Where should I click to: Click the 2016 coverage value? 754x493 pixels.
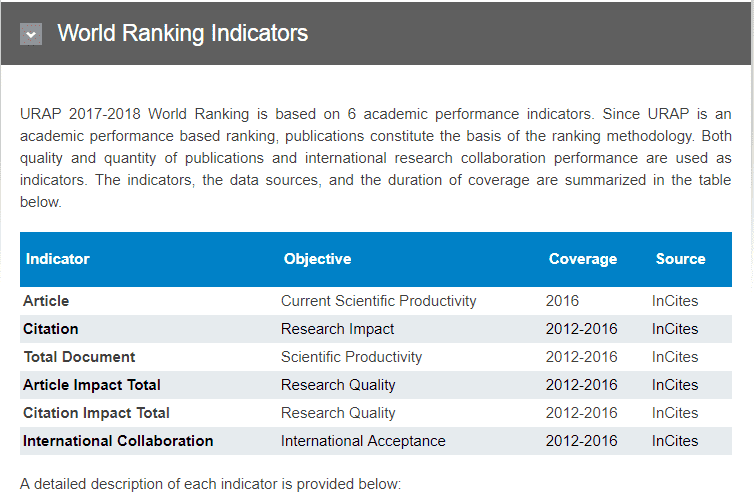(562, 301)
